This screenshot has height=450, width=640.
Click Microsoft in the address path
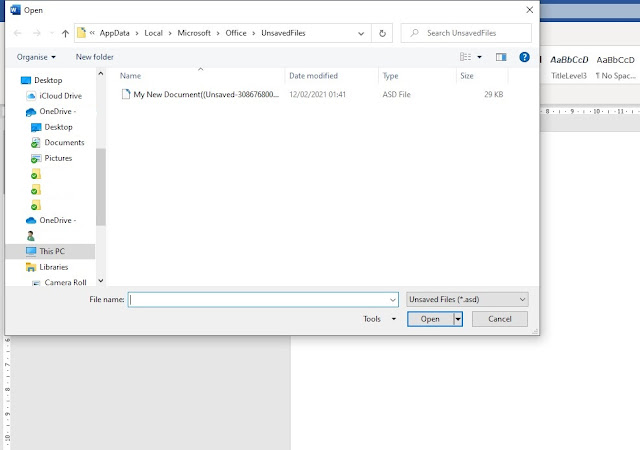[194, 33]
